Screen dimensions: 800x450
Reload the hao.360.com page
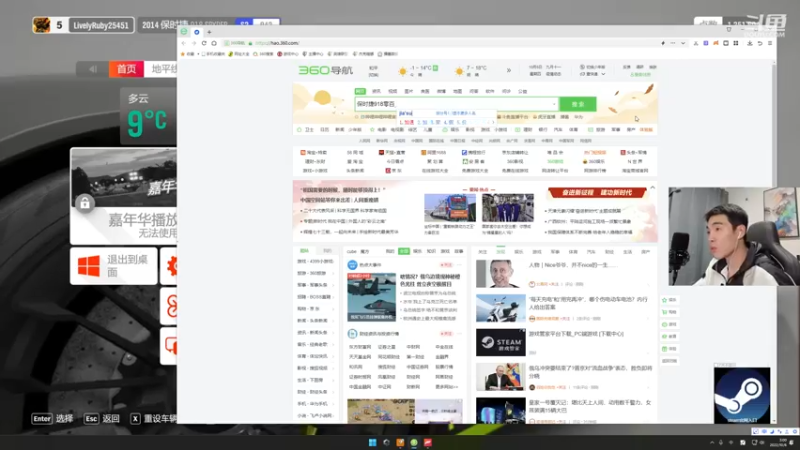click(x=204, y=43)
